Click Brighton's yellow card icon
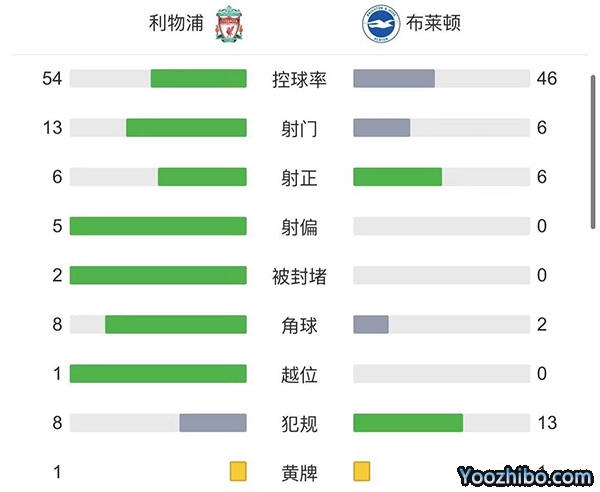600x492 pixels. 362,471
